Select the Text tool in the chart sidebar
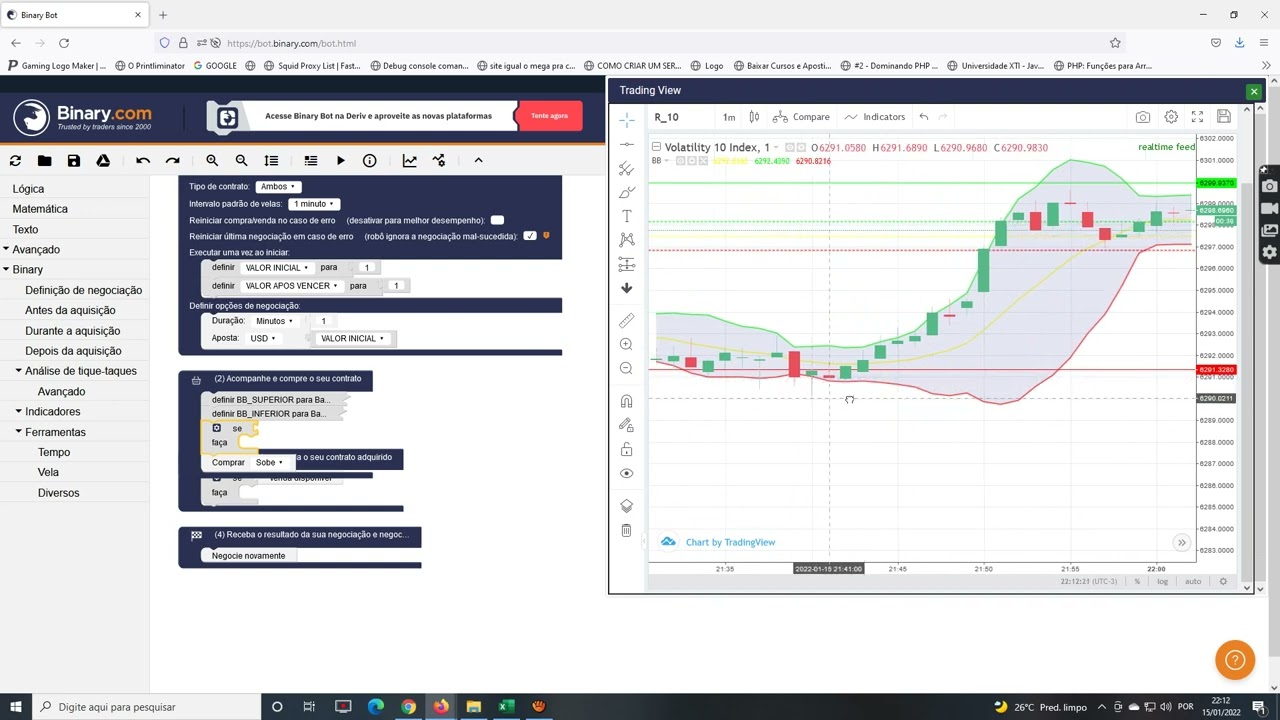1280x720 pixels. [x=626, y=216]
